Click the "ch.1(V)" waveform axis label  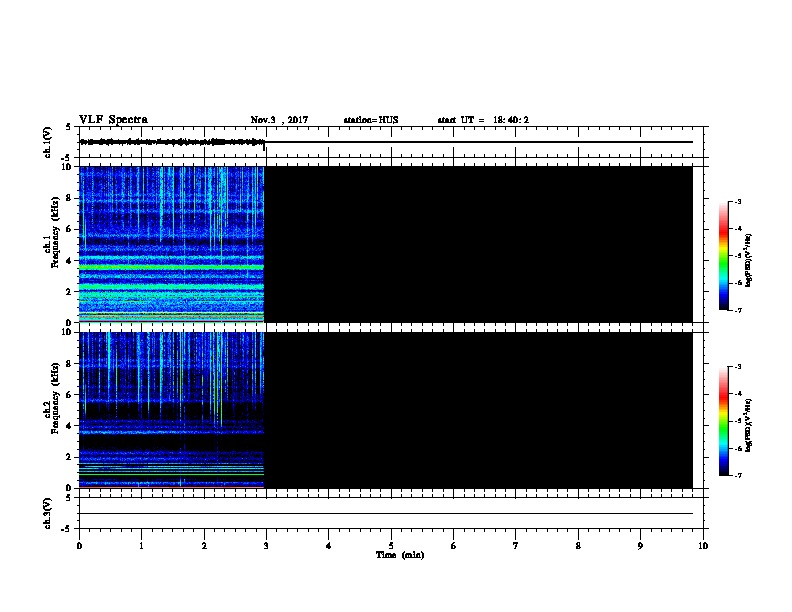[x=47, y=142]
